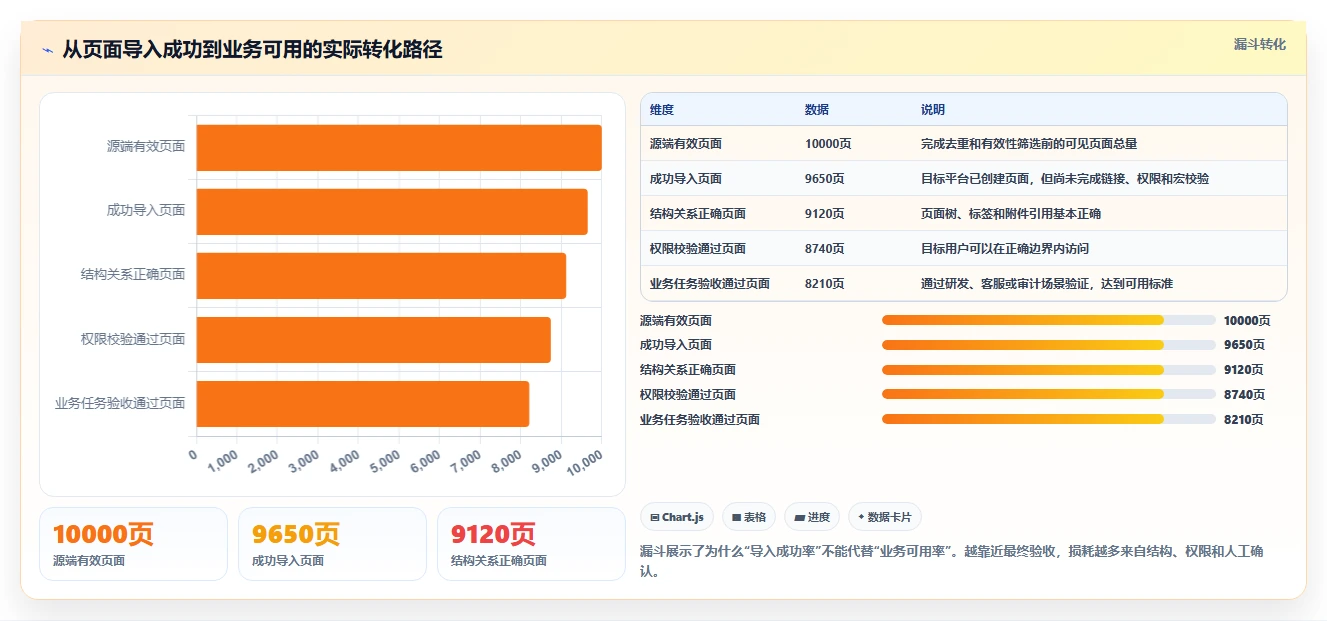Click the lightning icon beside the title
Screen dimensions: 1327x621
click(48, 50)
